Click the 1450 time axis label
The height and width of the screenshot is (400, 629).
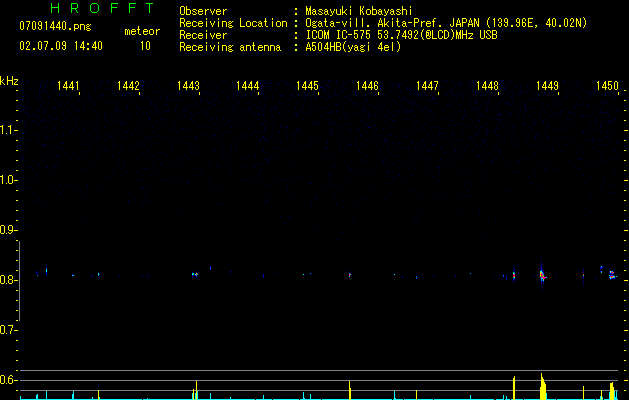tap(607, 86)
